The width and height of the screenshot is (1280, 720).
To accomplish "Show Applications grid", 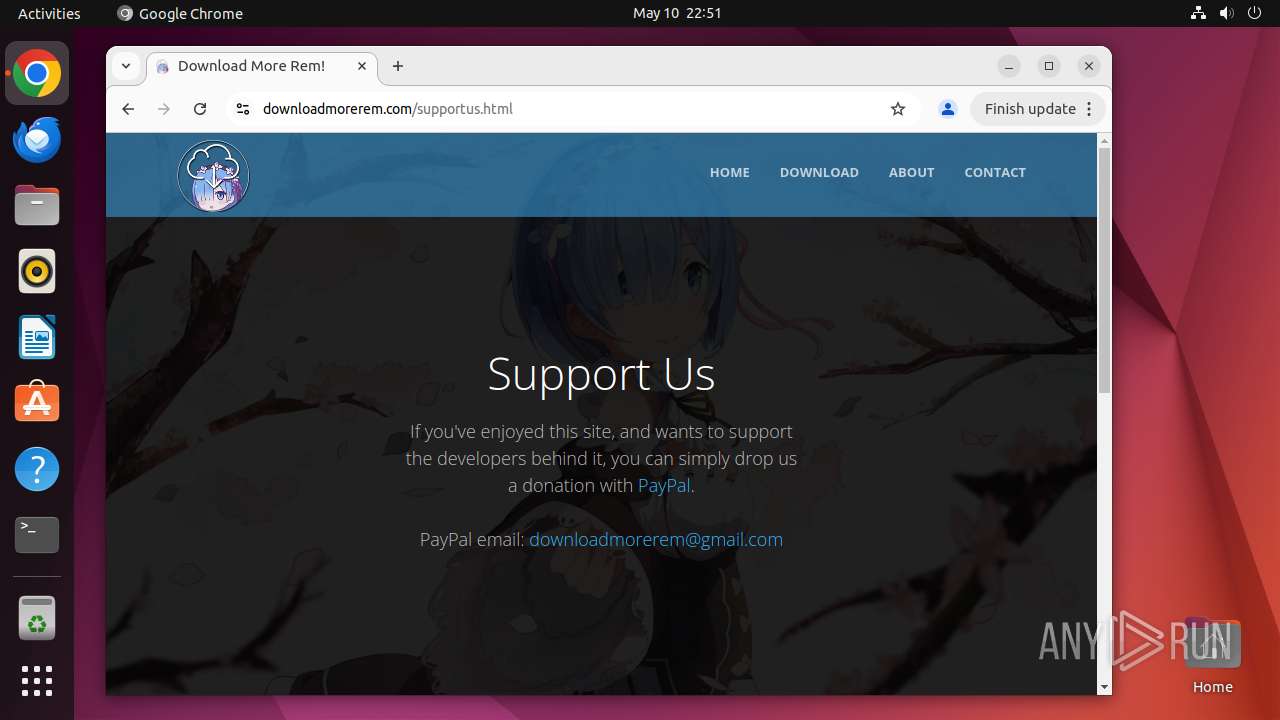I will coord(37,681).
